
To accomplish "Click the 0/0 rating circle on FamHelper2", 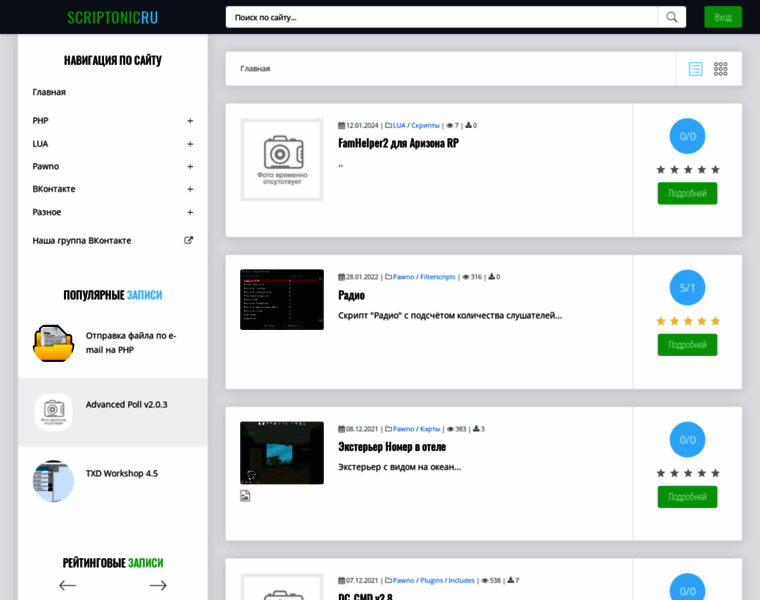I will pyautogui.click(x=687, y=136).
